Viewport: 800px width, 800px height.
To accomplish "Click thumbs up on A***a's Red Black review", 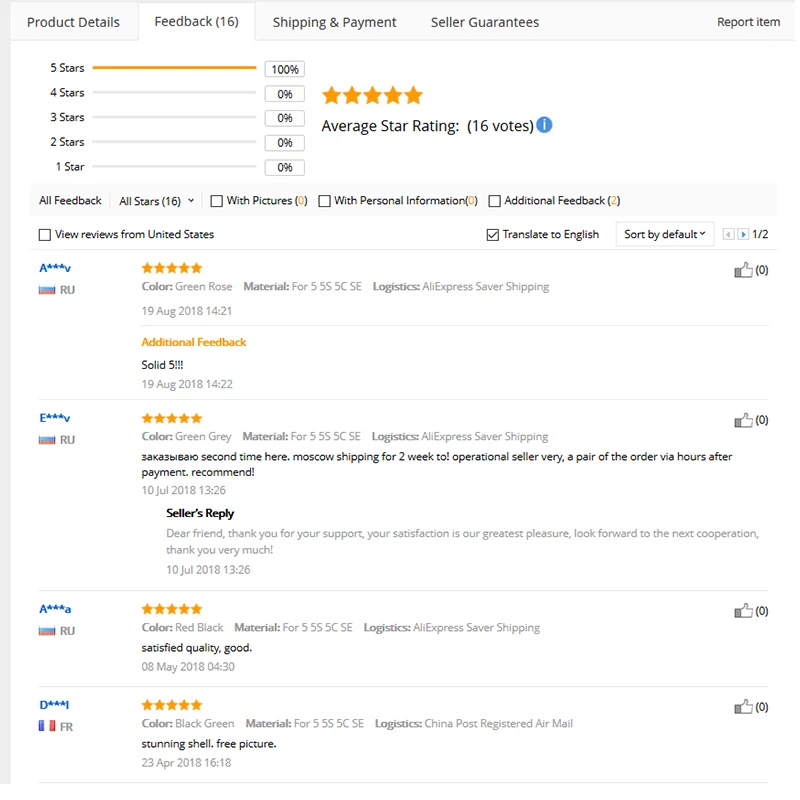I will pos(743,611).
